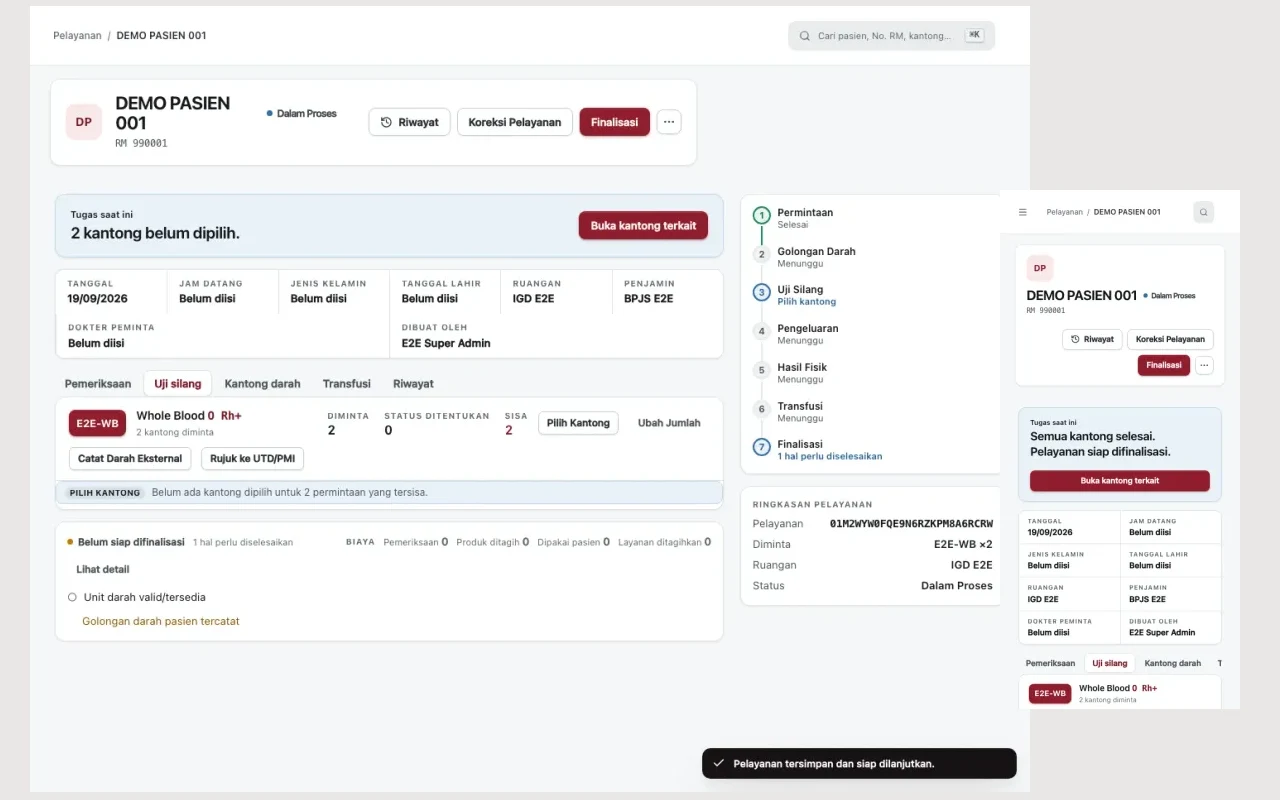Click step 2 Golongan Darah circle
Viewport: 1280px width, 800px height.
[x=761, y=254]
